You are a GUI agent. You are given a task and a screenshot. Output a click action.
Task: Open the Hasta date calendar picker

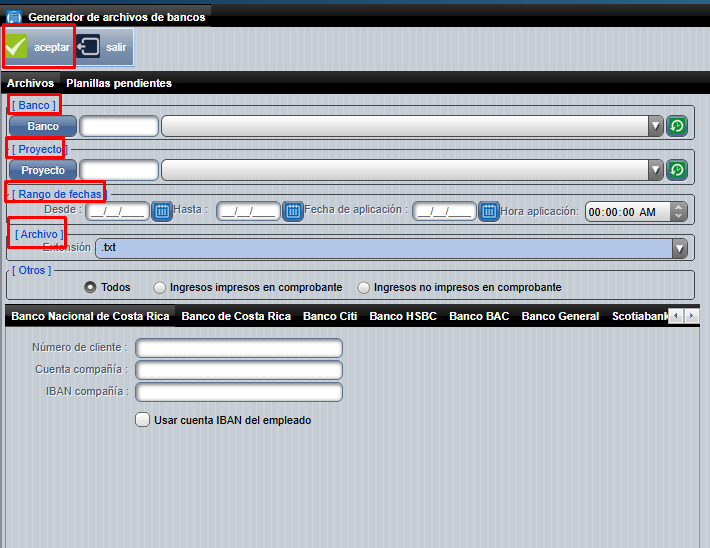tap(292, 211)
